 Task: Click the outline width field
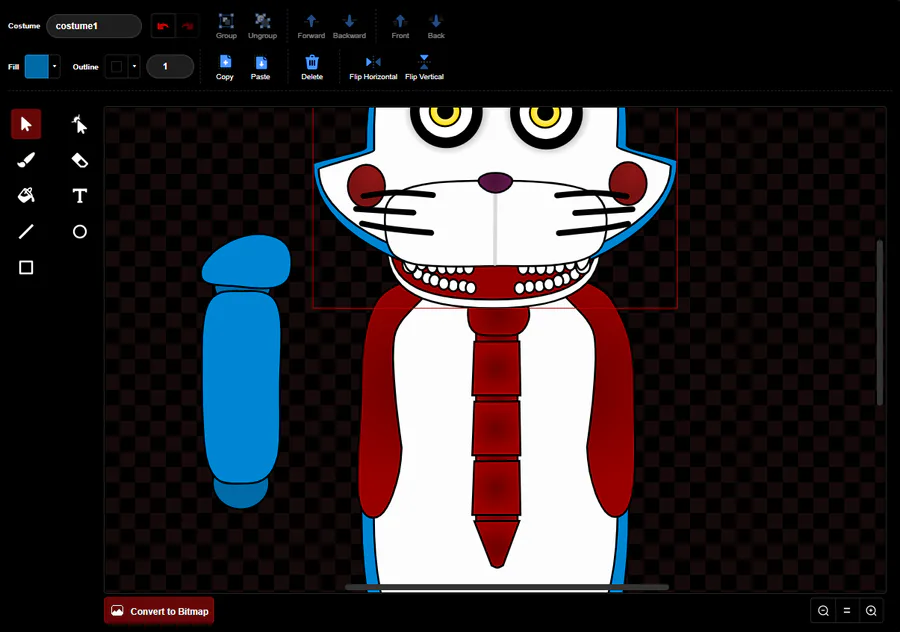(170, 67)
